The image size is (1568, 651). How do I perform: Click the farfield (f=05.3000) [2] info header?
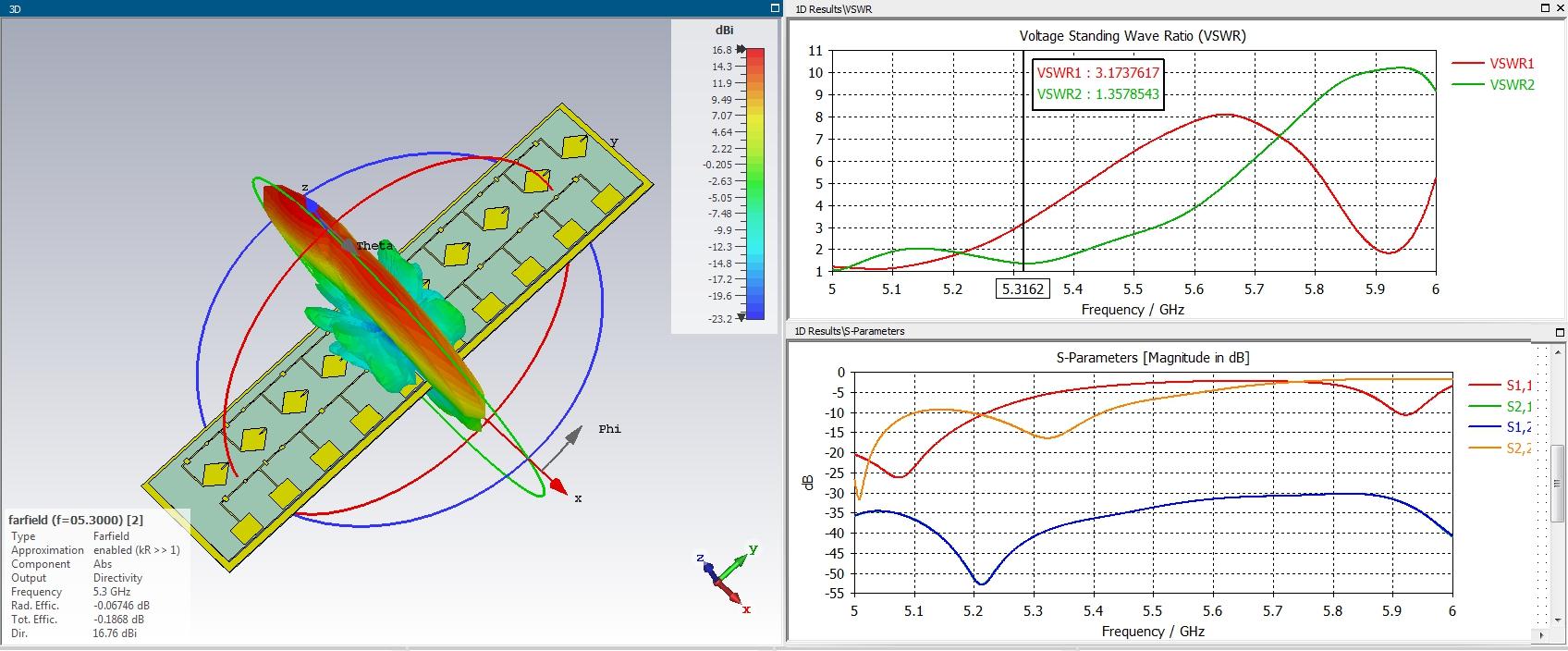pos(76,520)
